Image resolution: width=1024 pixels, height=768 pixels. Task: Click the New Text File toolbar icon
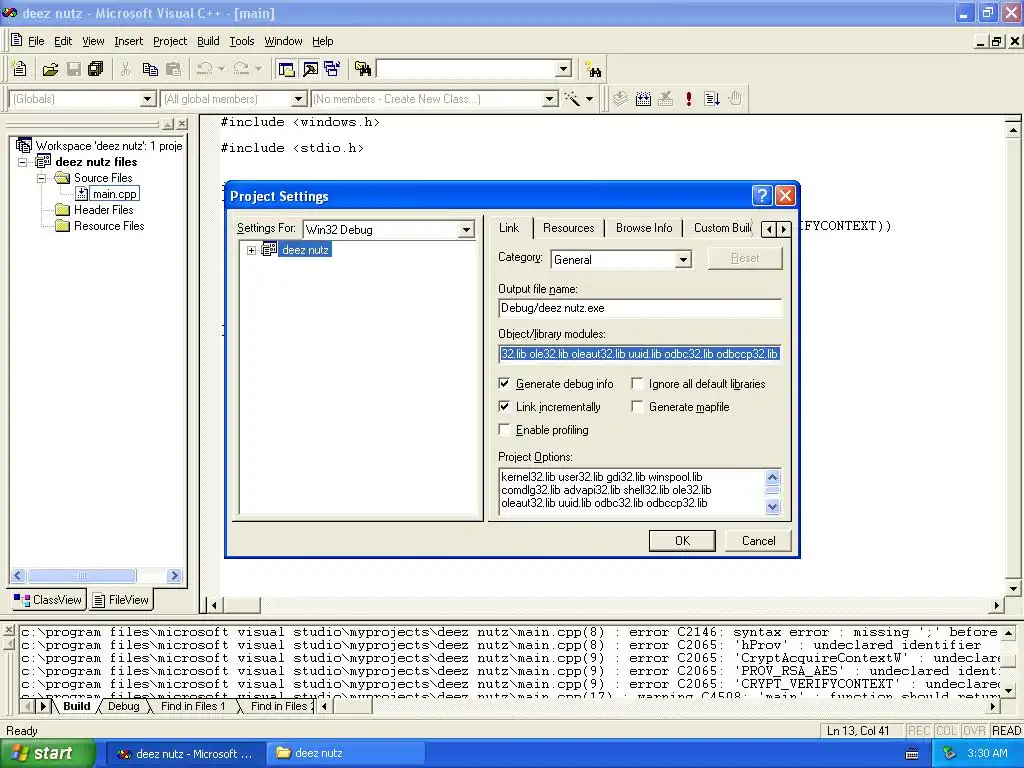click(20, 69)
